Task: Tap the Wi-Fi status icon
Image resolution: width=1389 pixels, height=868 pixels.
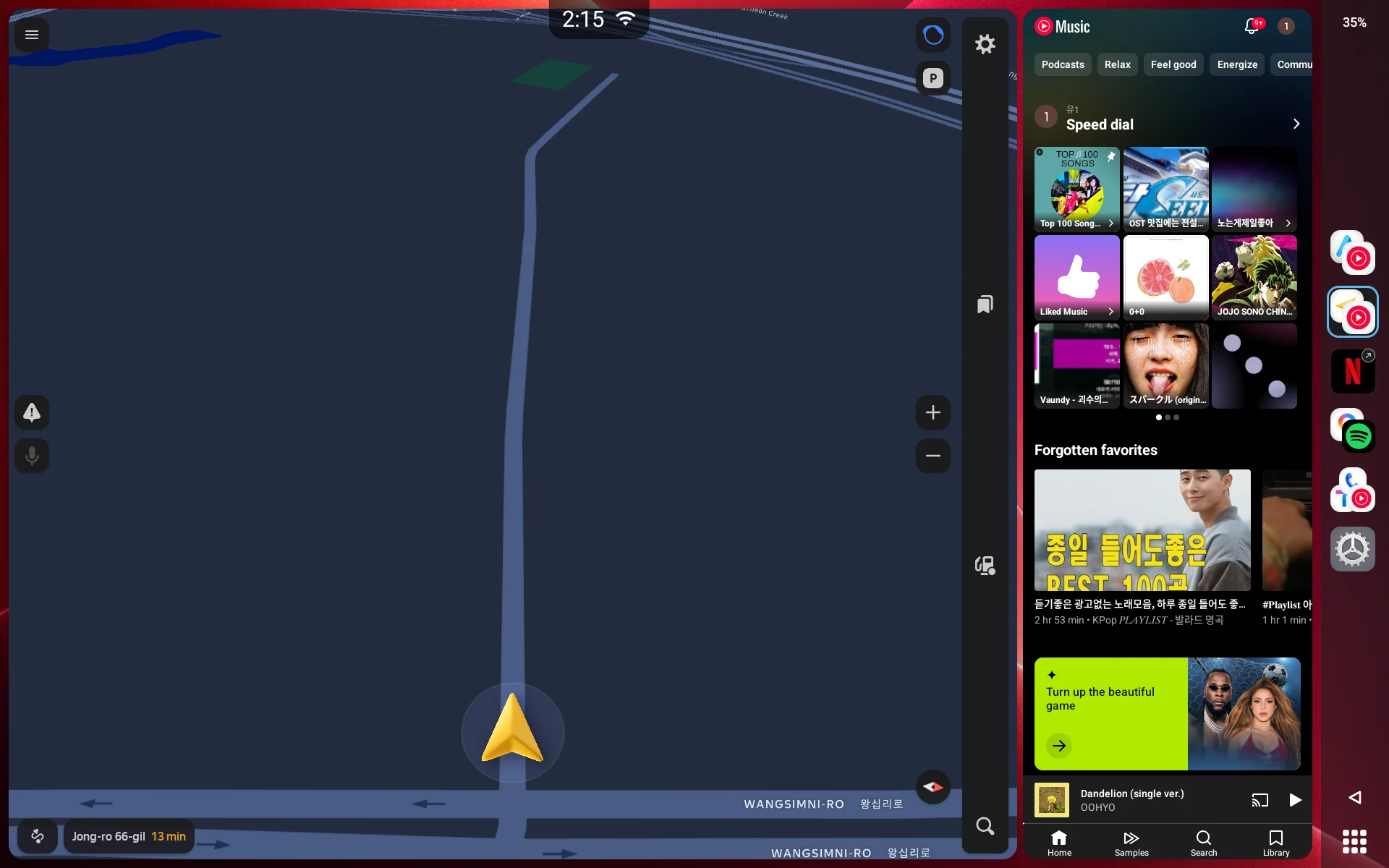Action: click(626, 19)
